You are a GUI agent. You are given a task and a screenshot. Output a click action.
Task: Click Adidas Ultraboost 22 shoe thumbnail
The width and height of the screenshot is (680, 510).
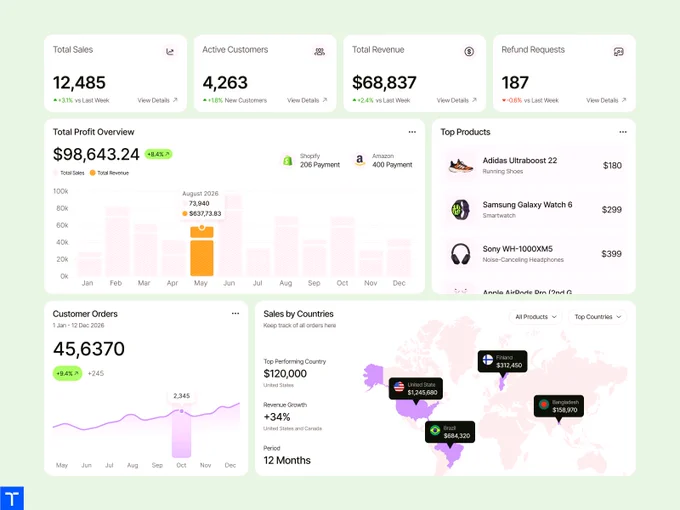point(460,165)
